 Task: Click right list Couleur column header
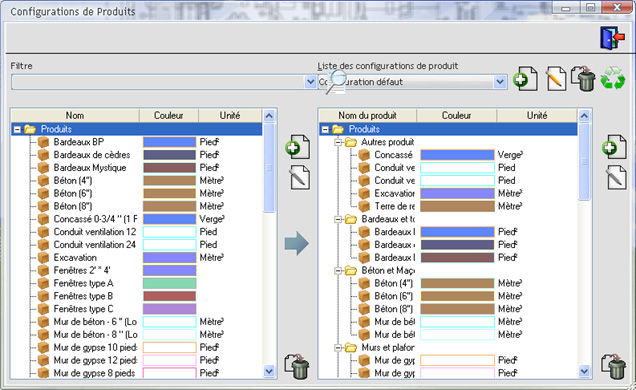456,116
